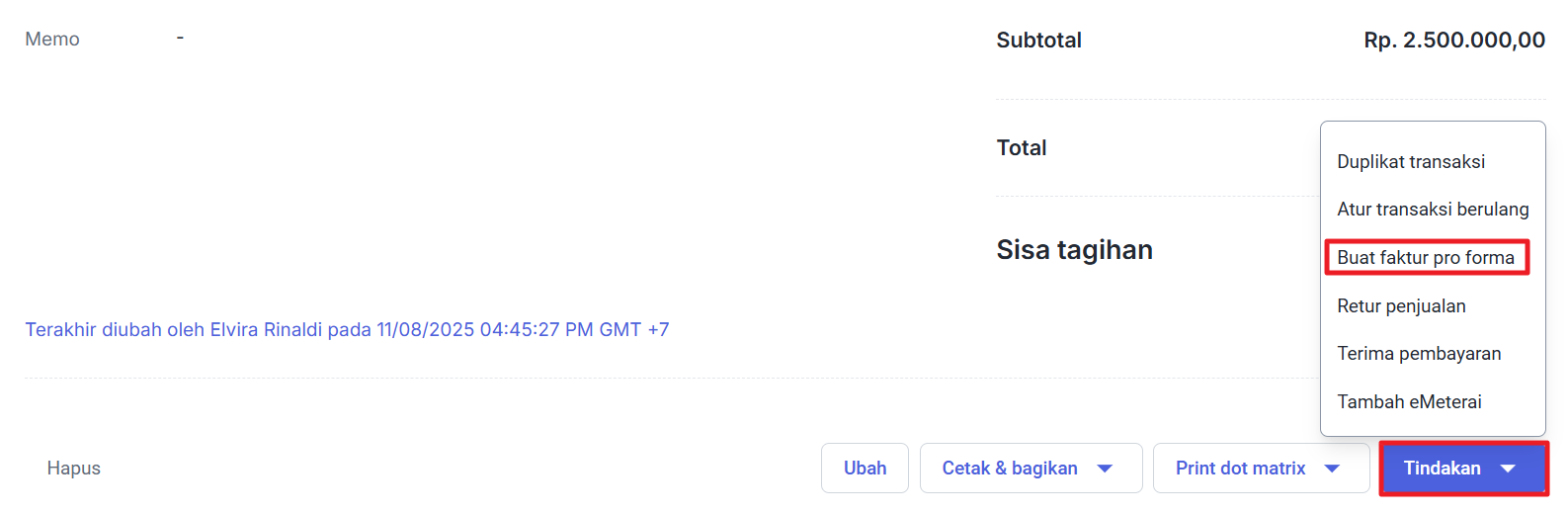Choose Atur transaksi berulang
The height and width of the screenshot is (514, 1568).
tap(1433, 210)
